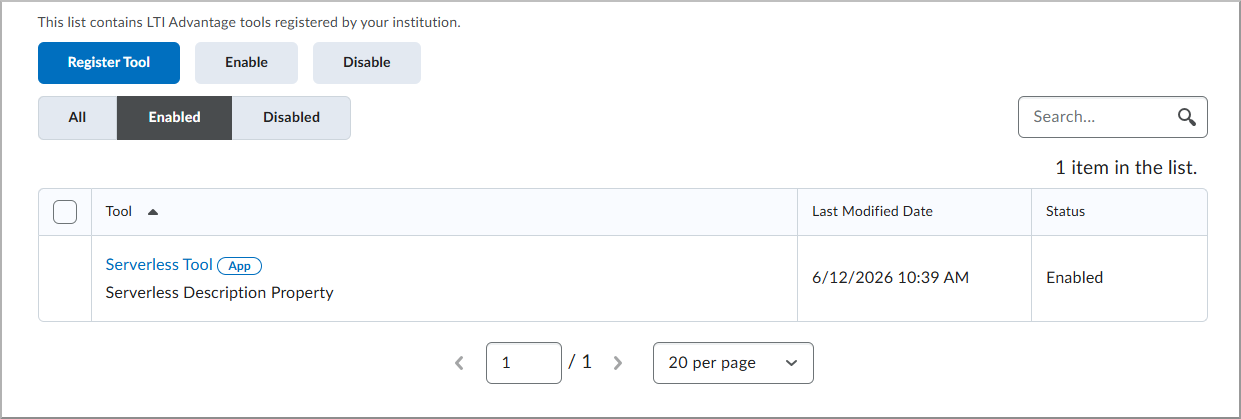Go to next page with right chevron

(618, 363)
